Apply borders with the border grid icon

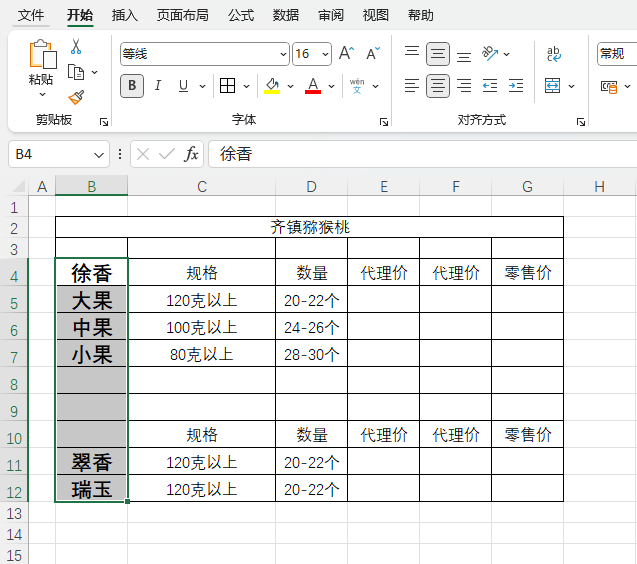coord(227,86)
